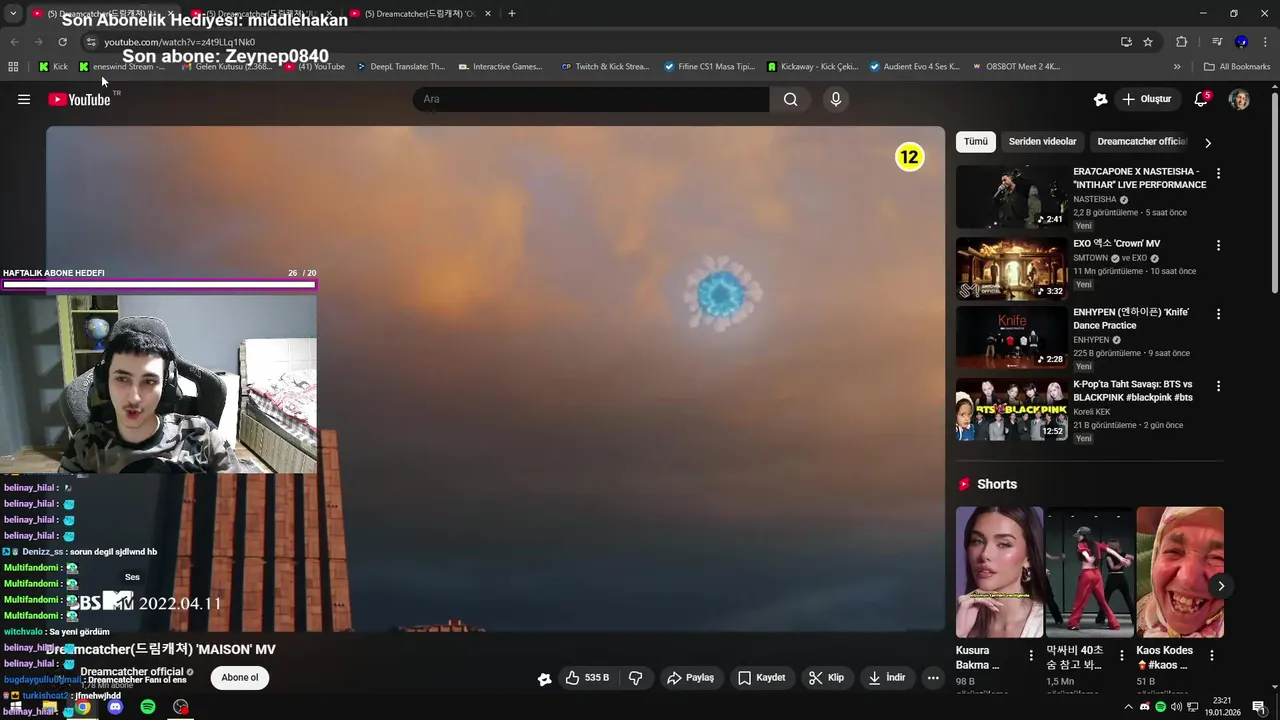Open the Kick bookmark
1280x720 pixels.
[x=53, y=67]
